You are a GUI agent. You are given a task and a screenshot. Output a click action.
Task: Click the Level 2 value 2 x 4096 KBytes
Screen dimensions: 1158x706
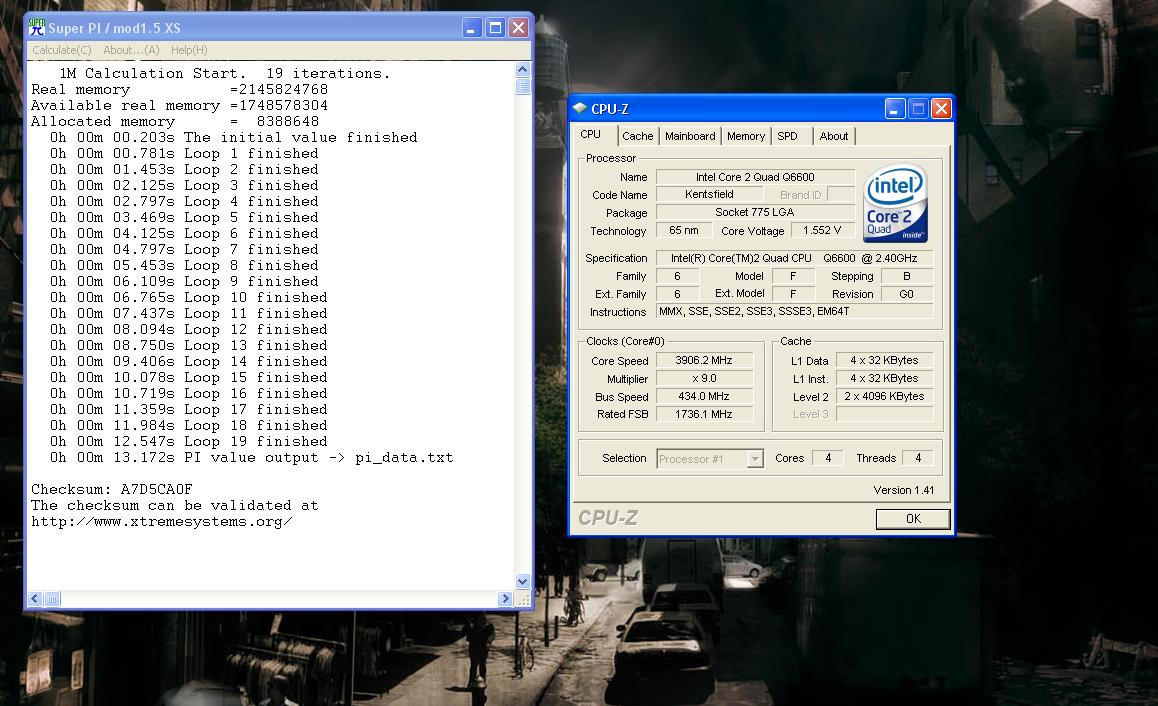884,396
